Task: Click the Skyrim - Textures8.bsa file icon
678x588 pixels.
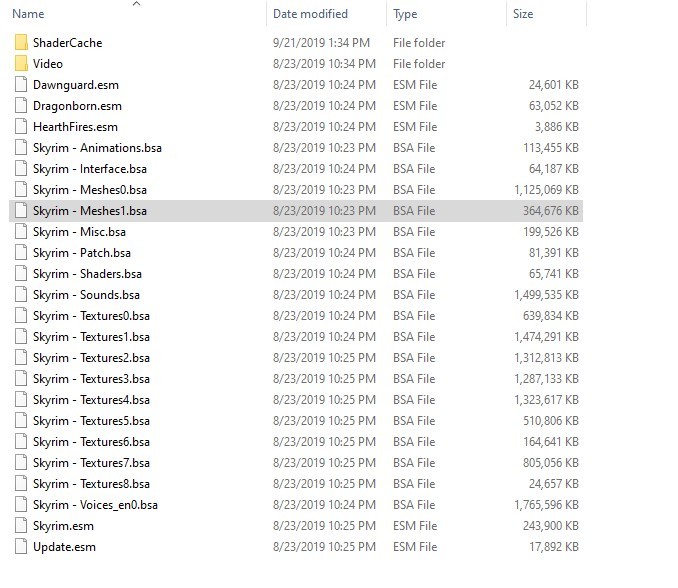Action: (x=21, y=484)
